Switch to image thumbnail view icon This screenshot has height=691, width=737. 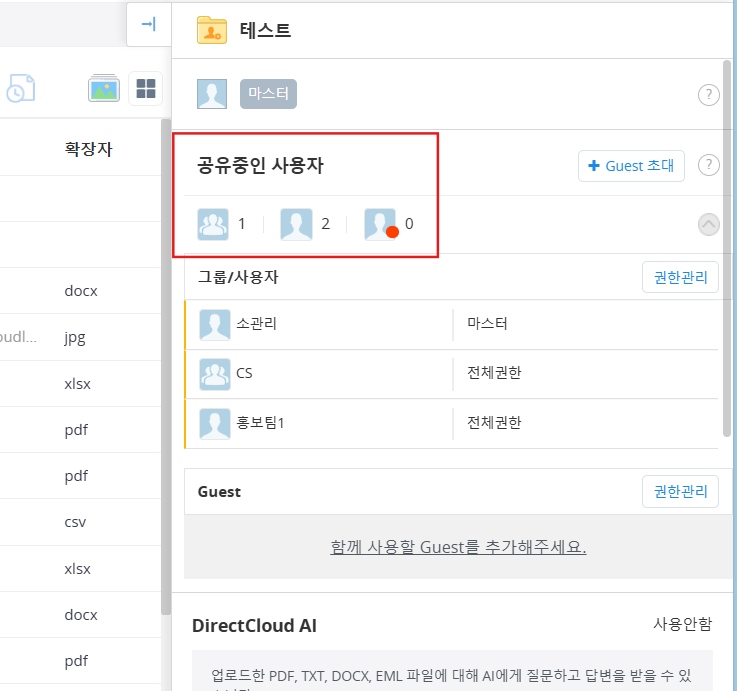coord(104,88)
